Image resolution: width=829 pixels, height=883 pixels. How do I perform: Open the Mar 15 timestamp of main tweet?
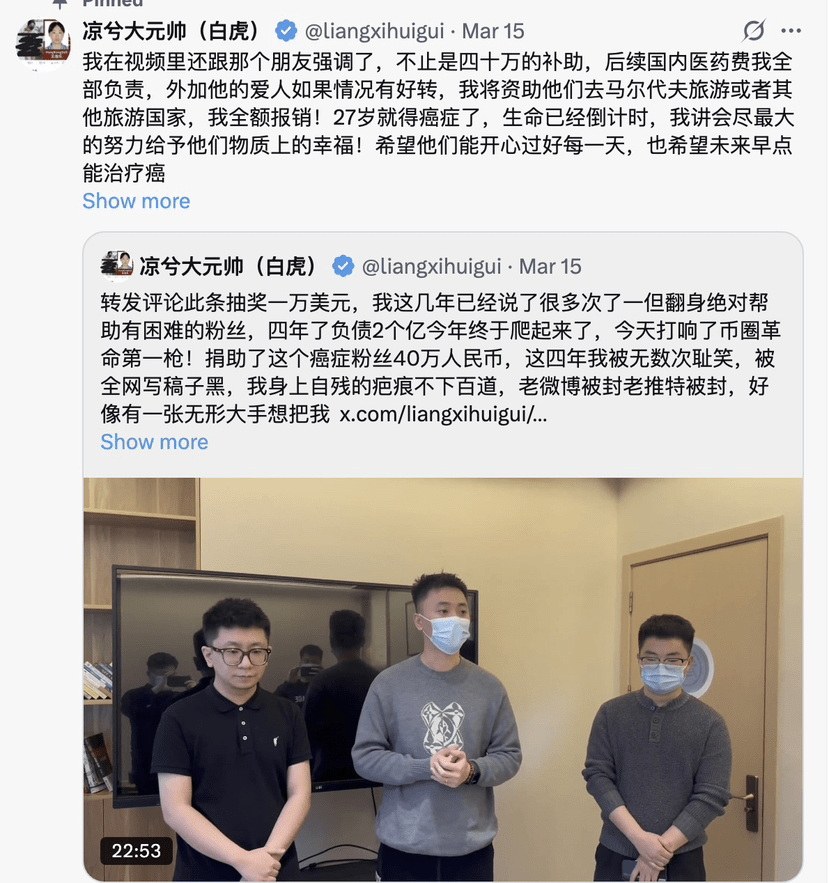pyautogui.click(x=493, y=31)
